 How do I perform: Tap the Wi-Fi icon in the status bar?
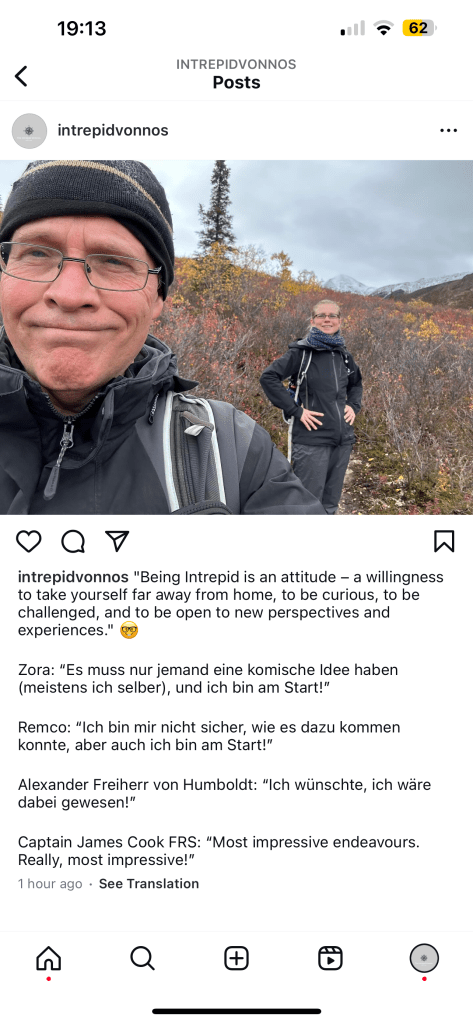point(384,28)
